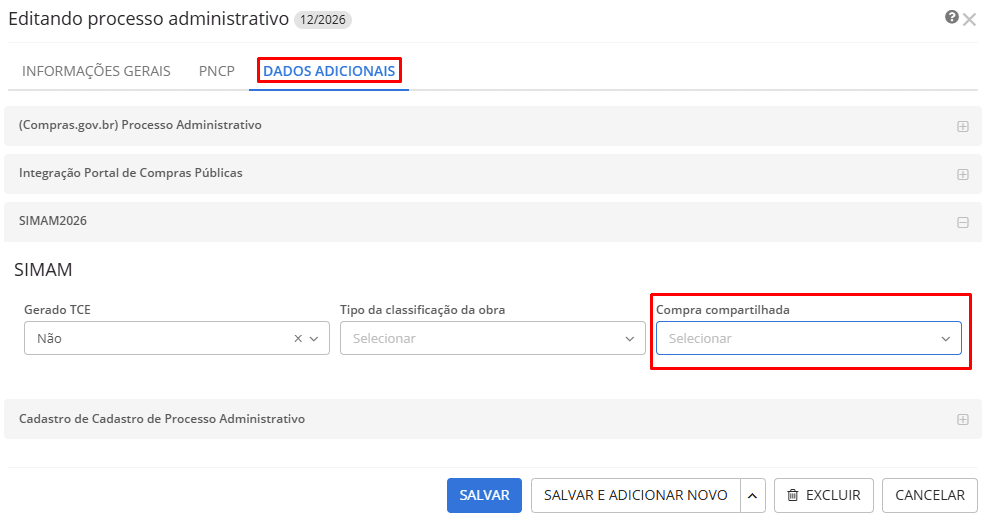Click Salvar e Adicionar Novo button
Image resolution: width=990 pixels, height=520 pixels.
coord(635,495)
